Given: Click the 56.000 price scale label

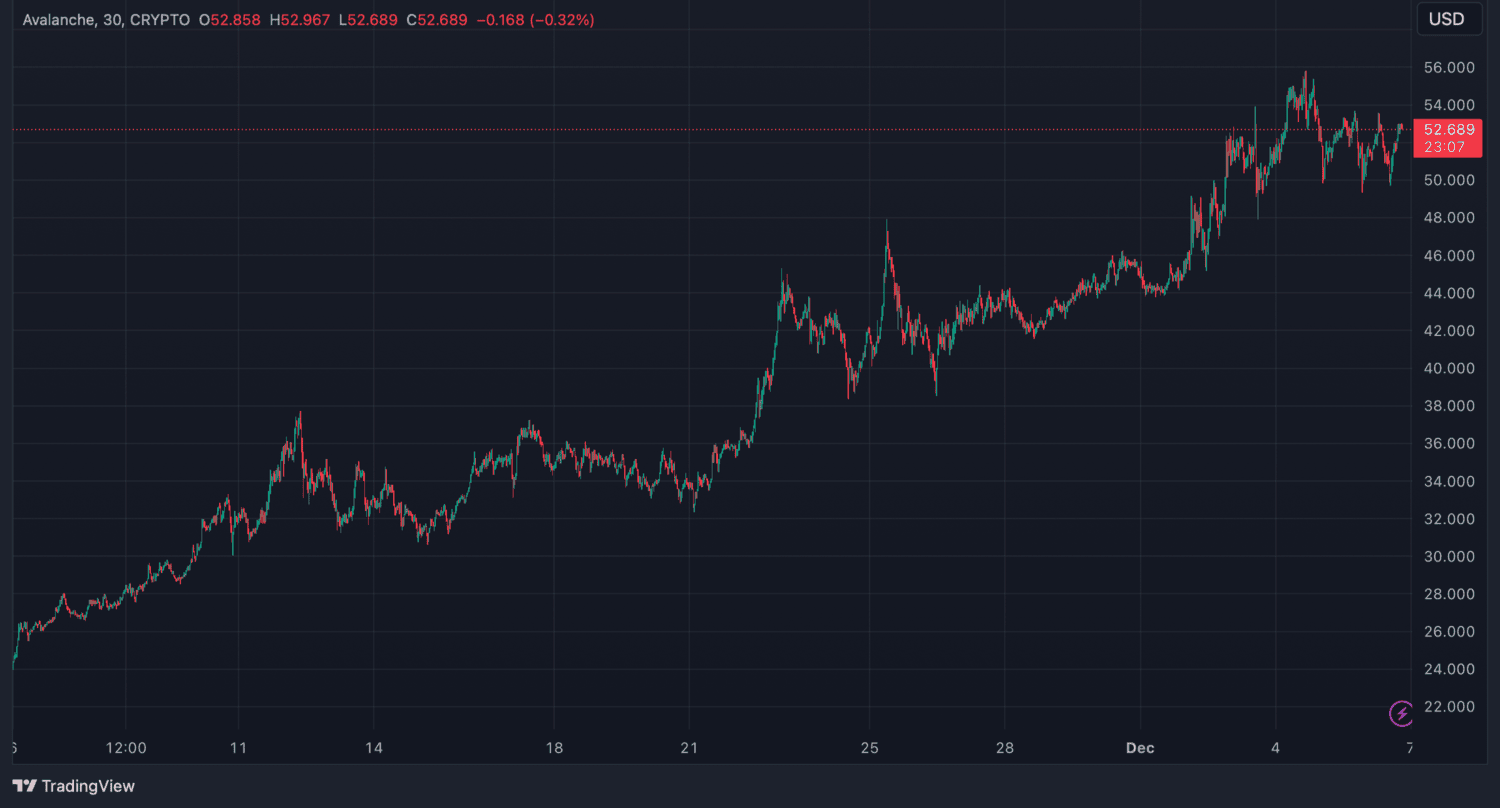Looking at the screenshot, I should click(1448, 68).
